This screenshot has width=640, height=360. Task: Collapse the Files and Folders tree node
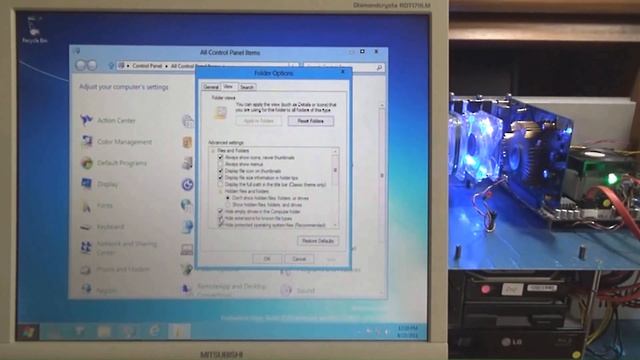[x=213, y=151]
